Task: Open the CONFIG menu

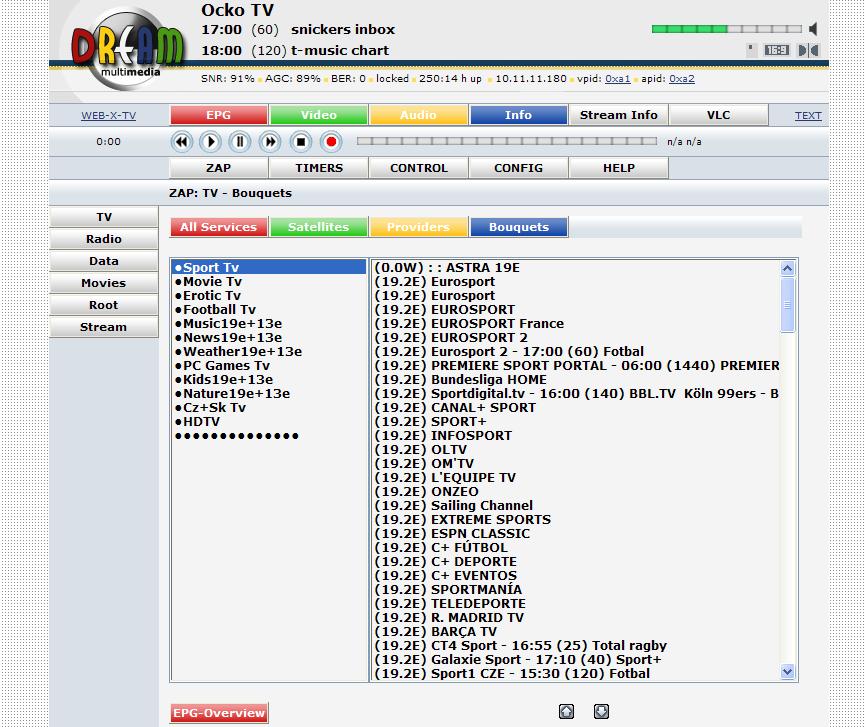Action: click(x=519, y=168)
